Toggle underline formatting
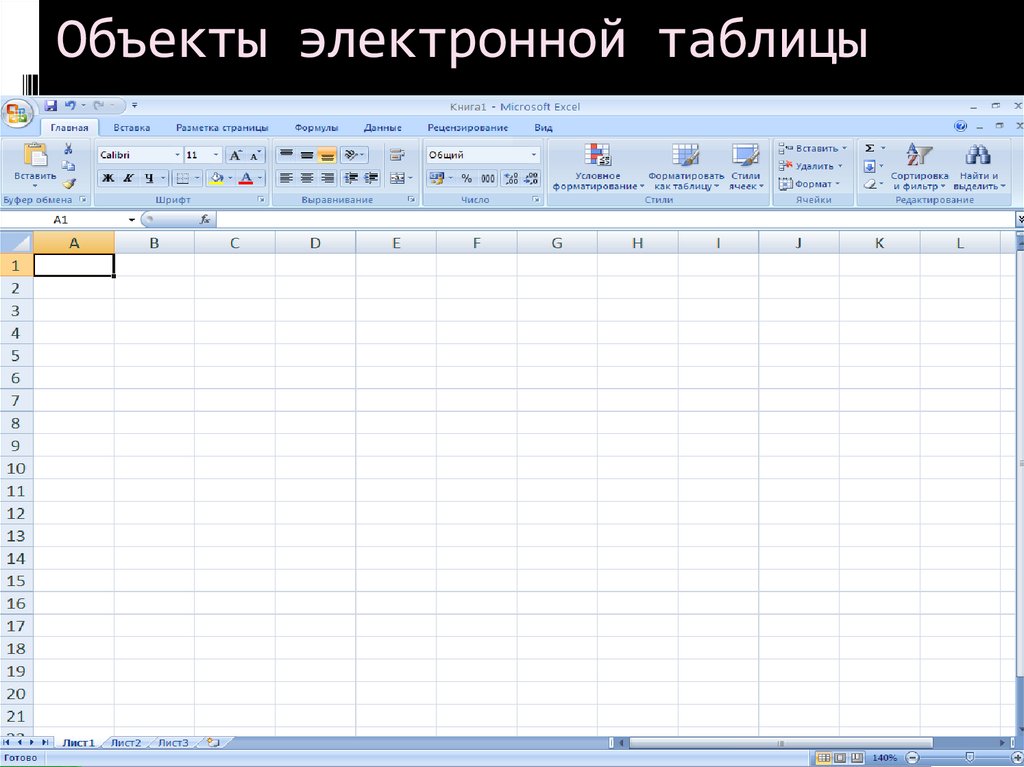 pyautogui.click(x=148, y=177)
